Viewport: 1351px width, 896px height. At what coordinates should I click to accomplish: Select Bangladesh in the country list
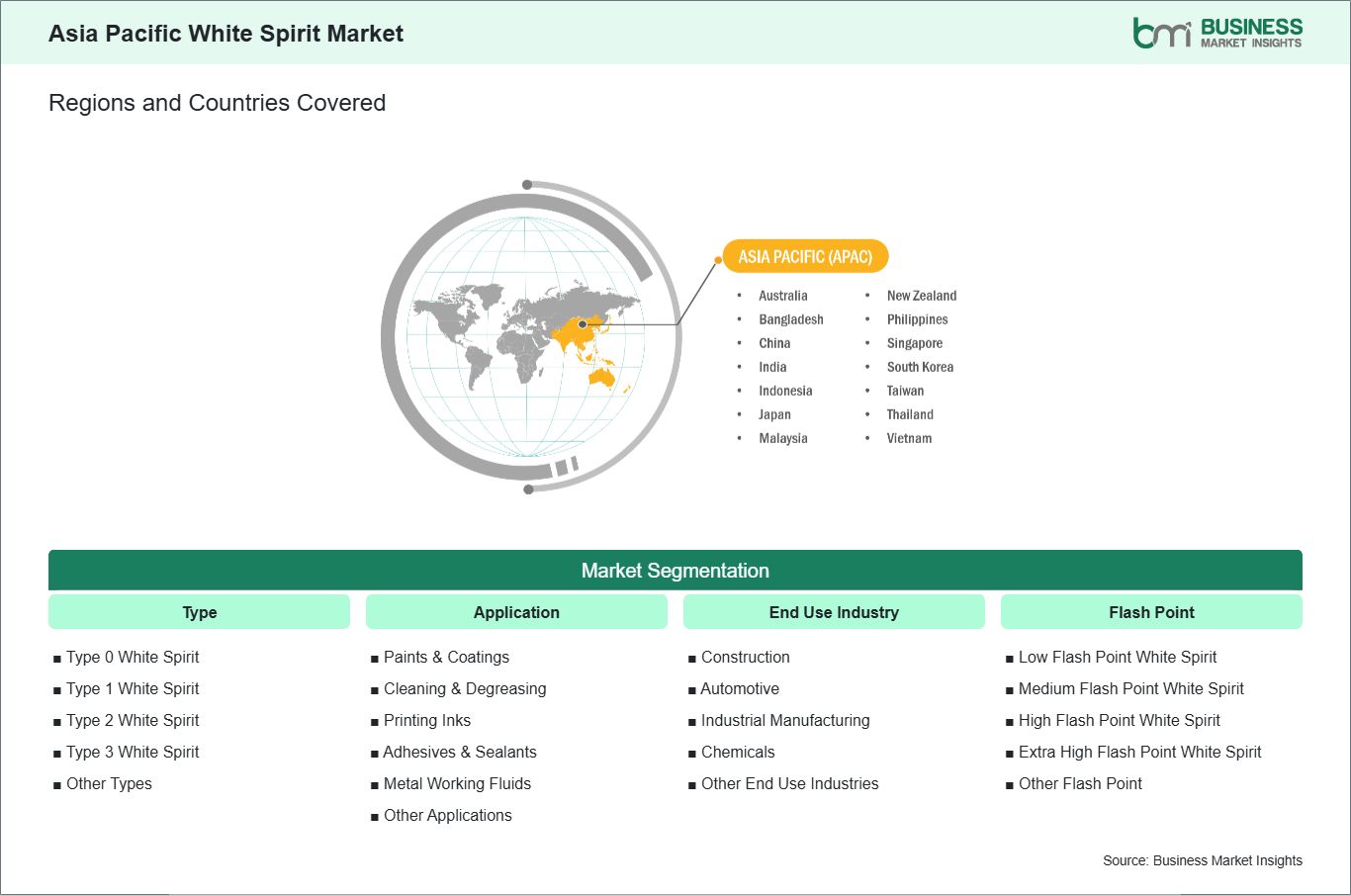click(x=791, y=319)
